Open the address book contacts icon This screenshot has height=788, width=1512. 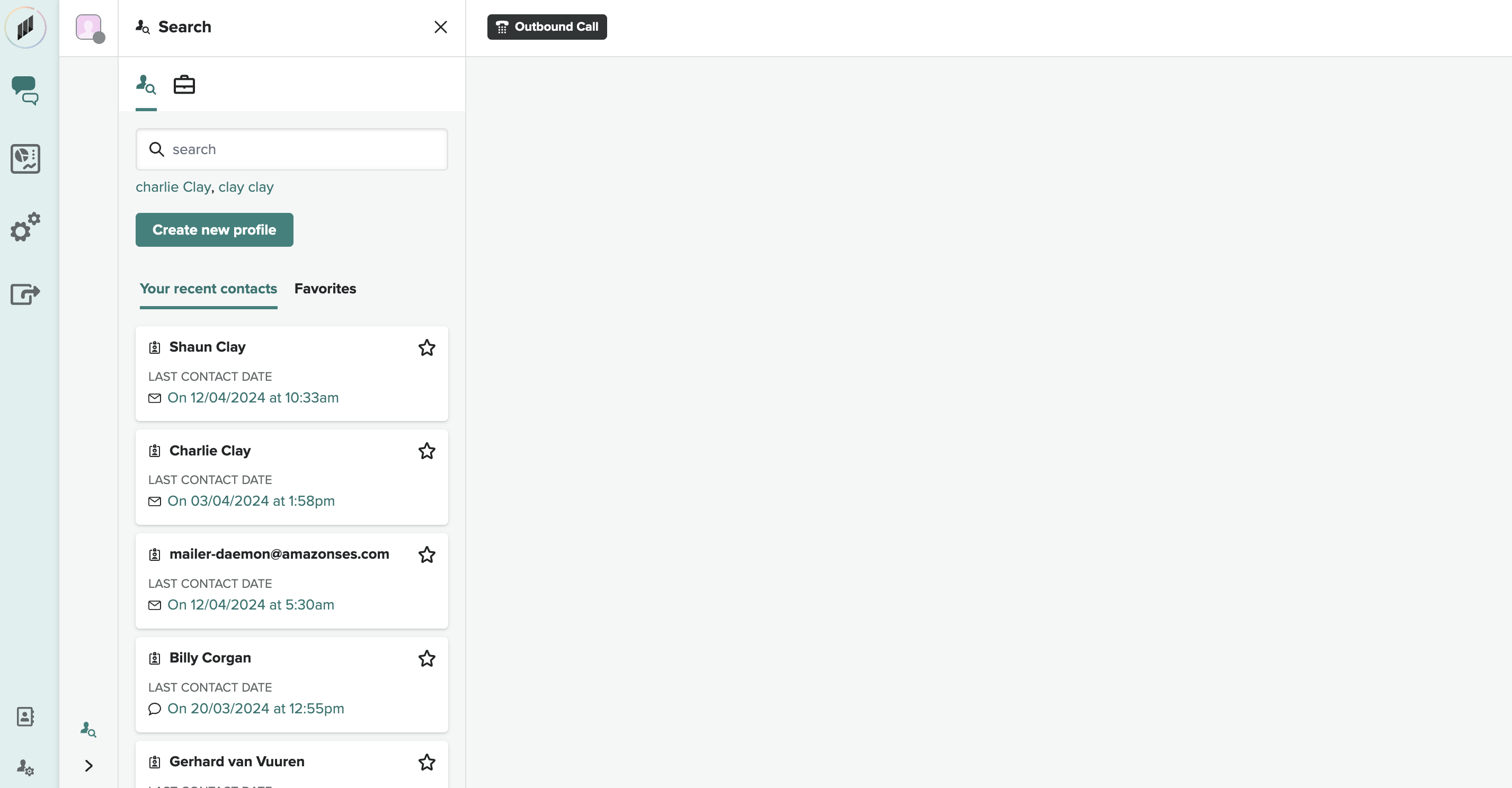click(25, 717)
